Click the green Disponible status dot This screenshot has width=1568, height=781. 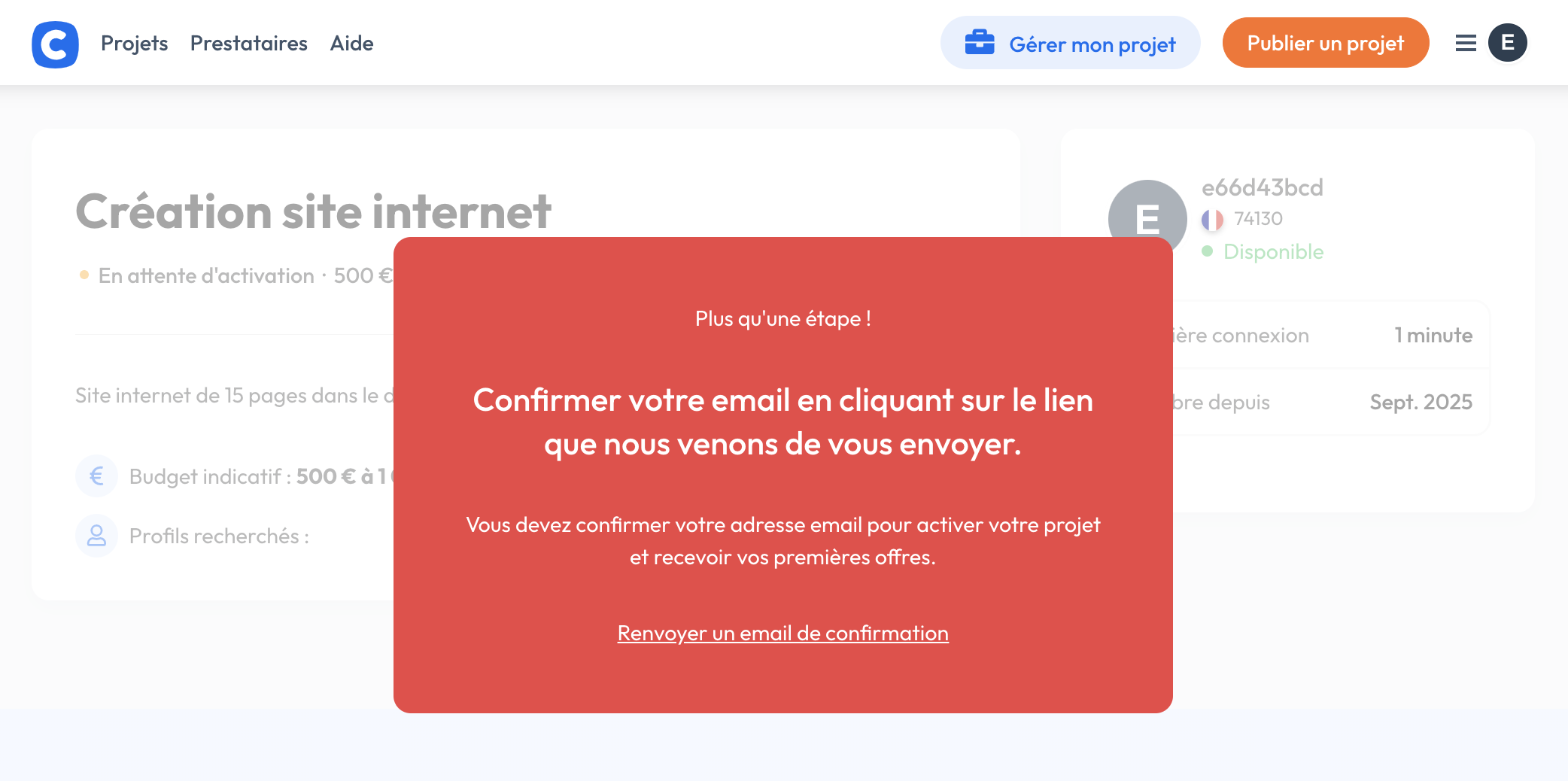[1208, 251]
